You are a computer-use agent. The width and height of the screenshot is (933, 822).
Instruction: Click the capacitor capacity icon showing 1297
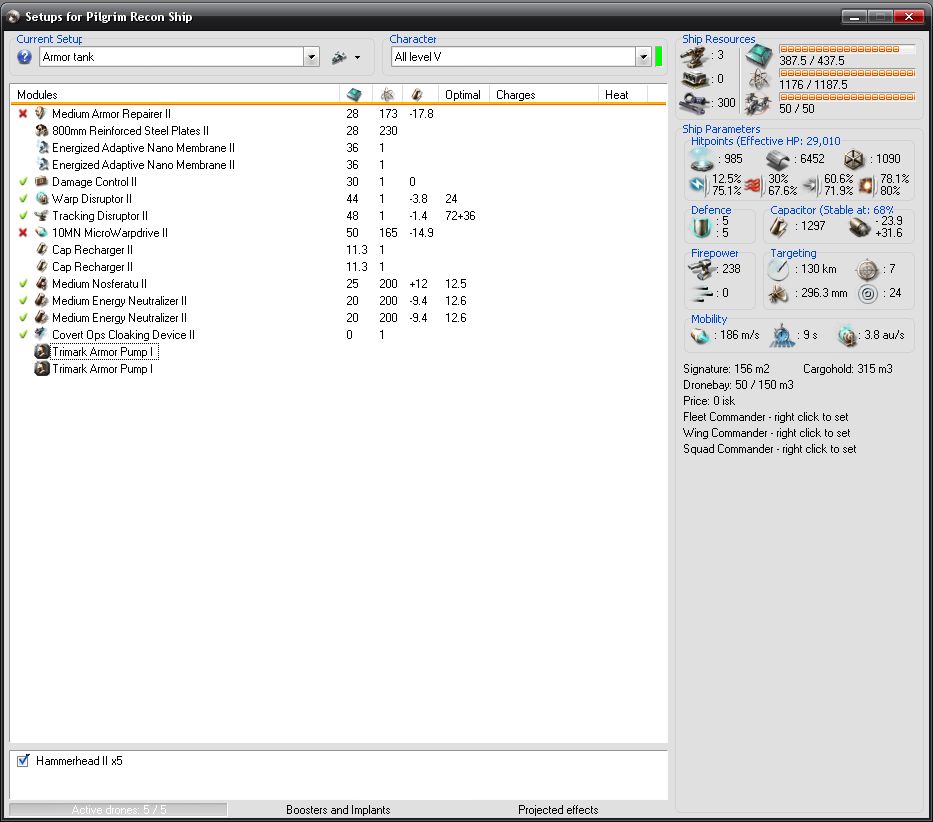[x=779, y=226]
